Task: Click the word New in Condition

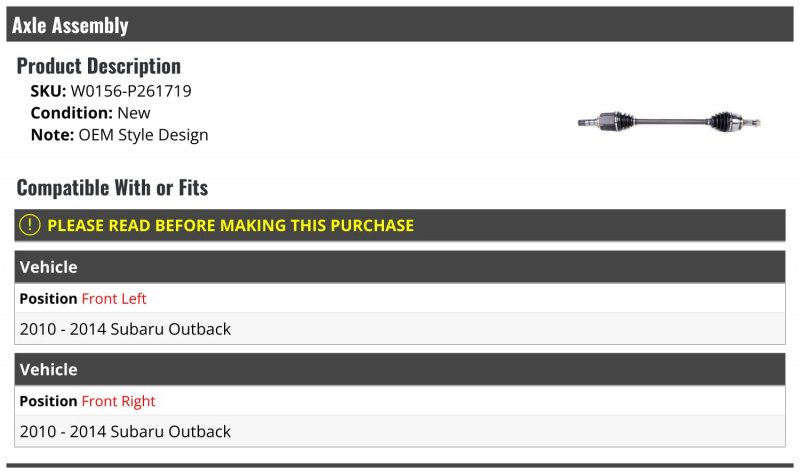Action: pyautogui.click(x=134, y=113)
